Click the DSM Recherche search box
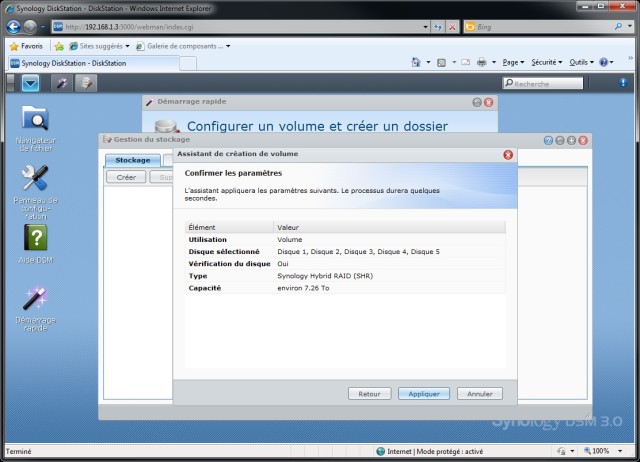The image size is (640, 462). (543, 83)
